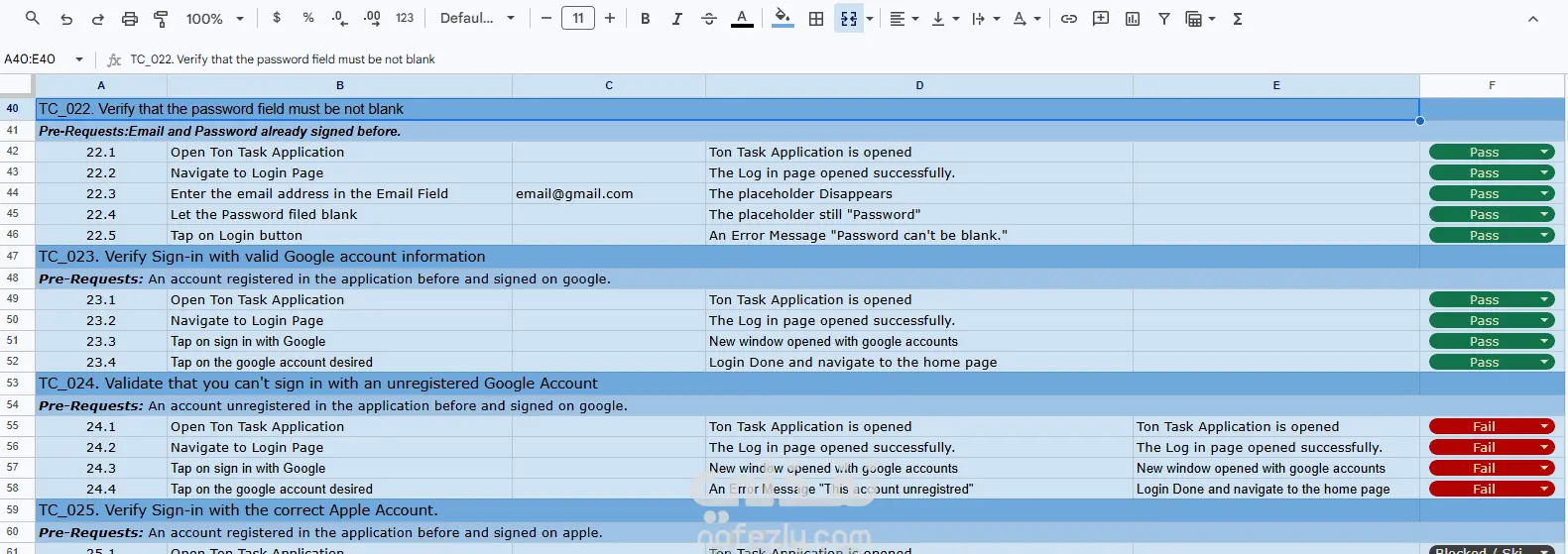
Task: Open the Pass dropdown for step 22.1
Action: tap(1492, 152)
